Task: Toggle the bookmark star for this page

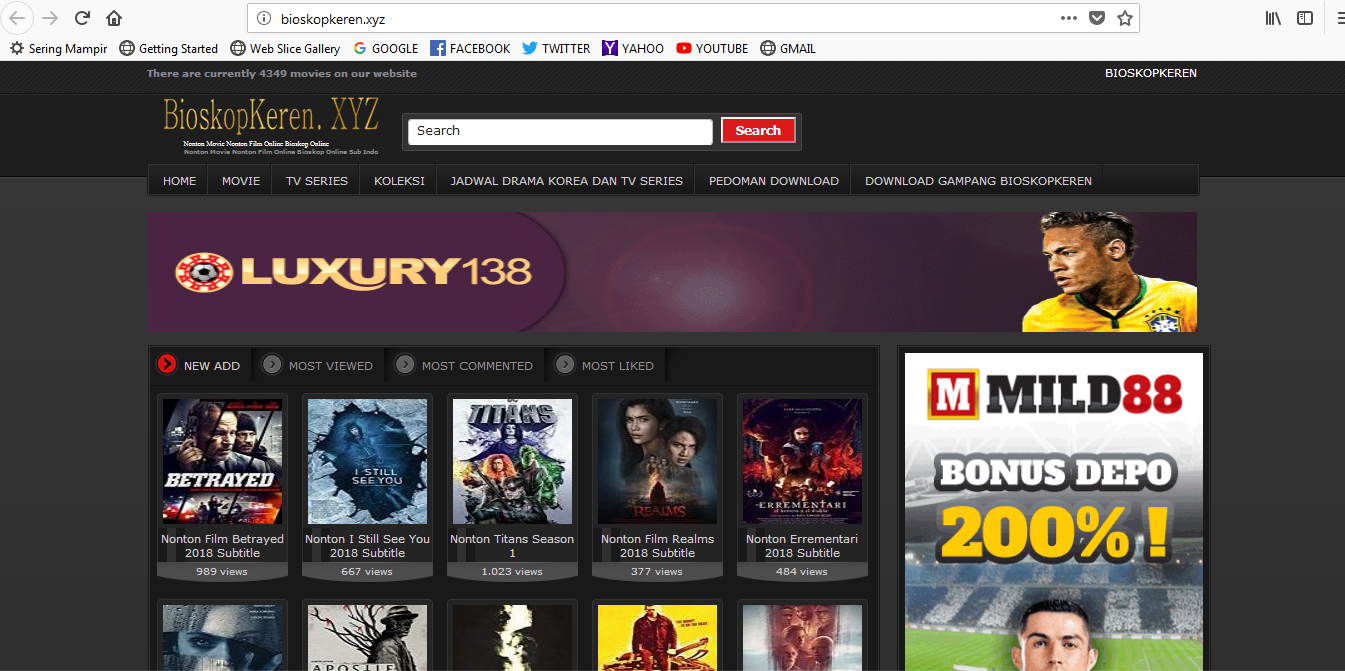Action: point(1124,17)
